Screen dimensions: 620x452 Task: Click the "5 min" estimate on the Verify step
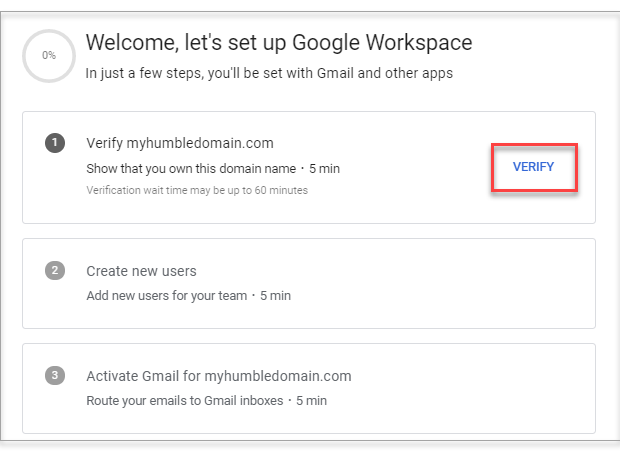point(324,168)
